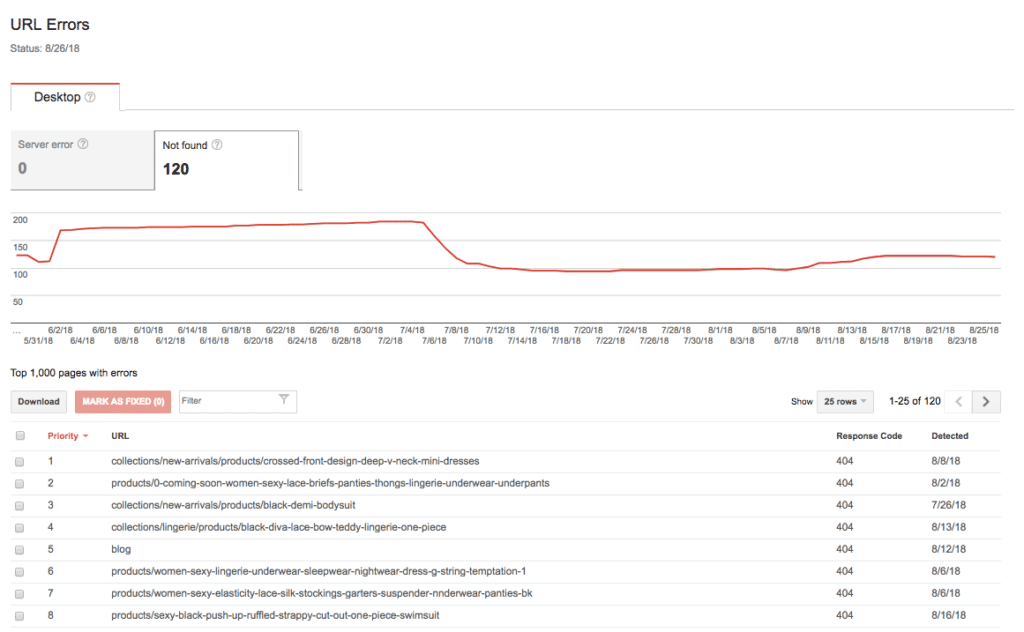Screen dimensions: 1024x632
Task: Click the help icon next to Not found
Action: pos(217,145)
